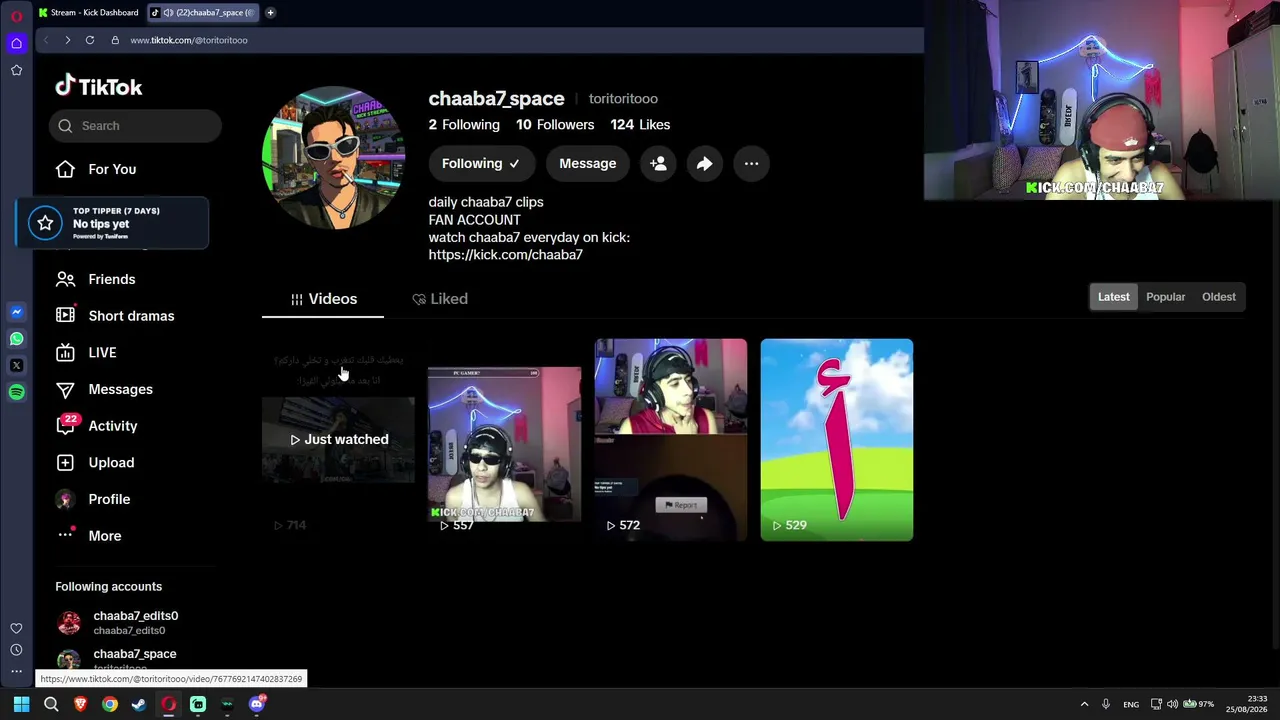
Task: Open Discord from the taskbar
Action: [257, 704]
